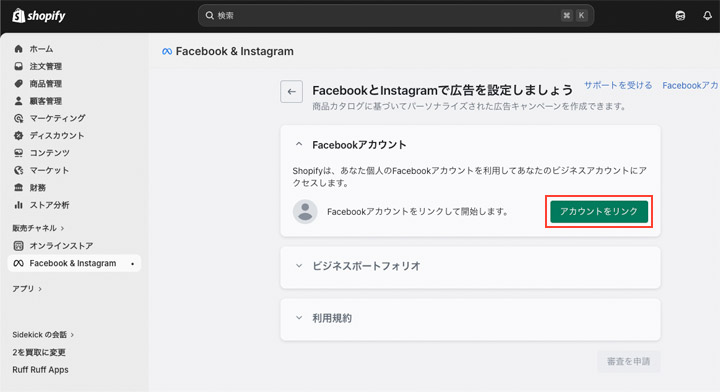This screenshot has width=720, height=392.
Task: Click the pin dot beside Facebook & Instagram
Action: coord(132,263)
